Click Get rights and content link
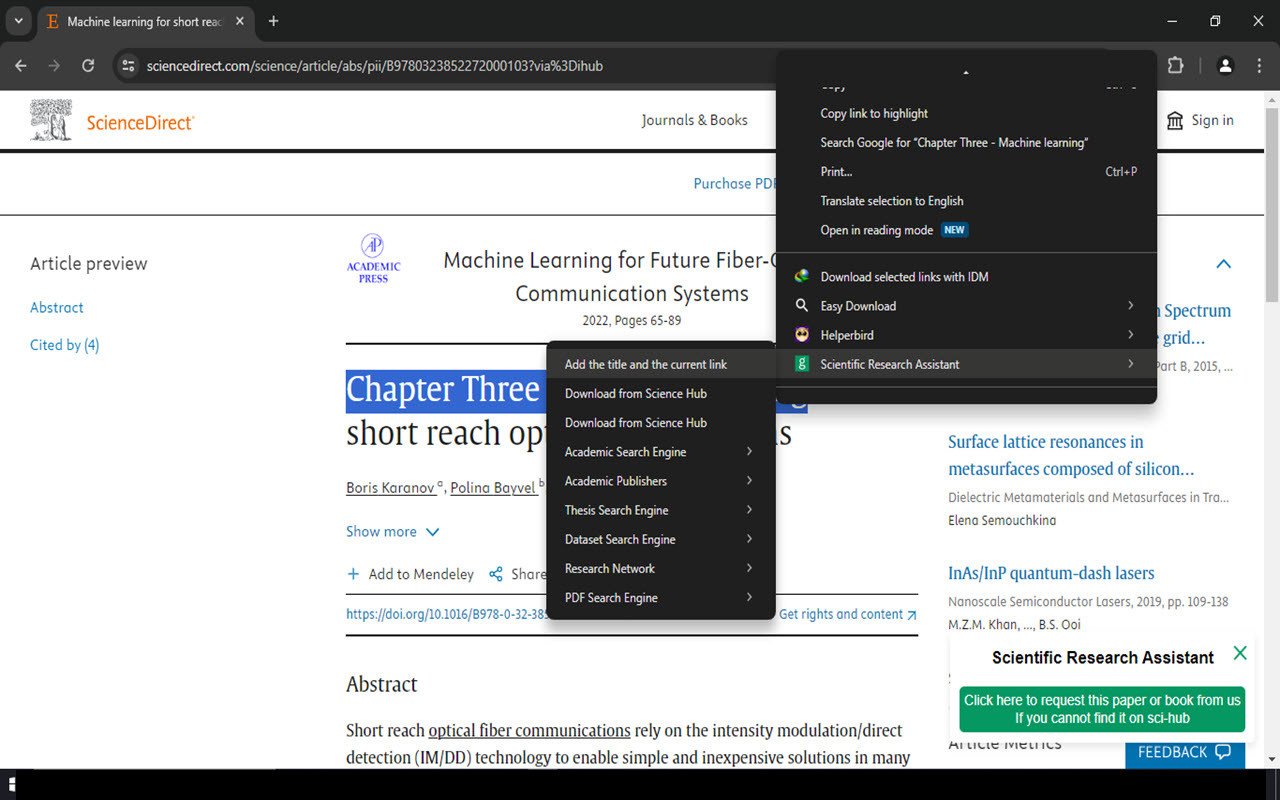This screenshot has height=800, width=1280. tap(847, 614)
